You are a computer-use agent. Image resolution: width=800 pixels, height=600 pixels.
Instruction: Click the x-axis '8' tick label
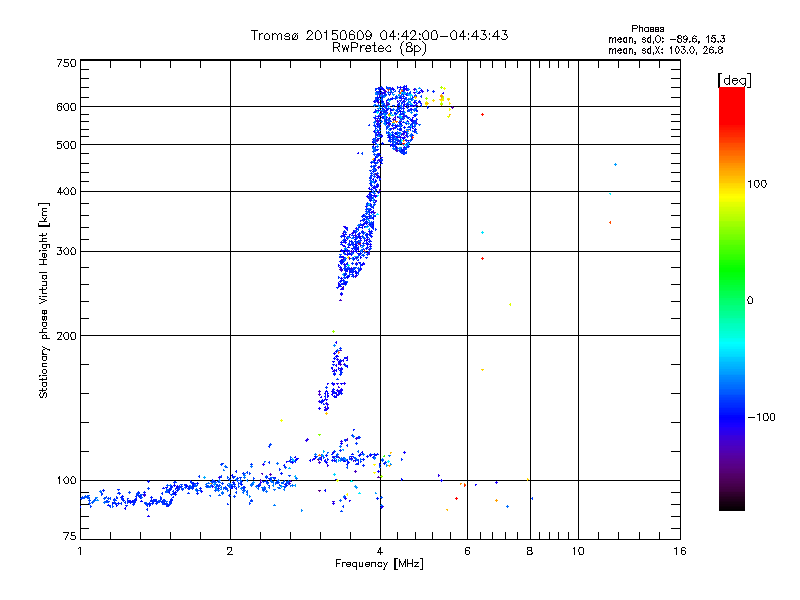point(530,551)
